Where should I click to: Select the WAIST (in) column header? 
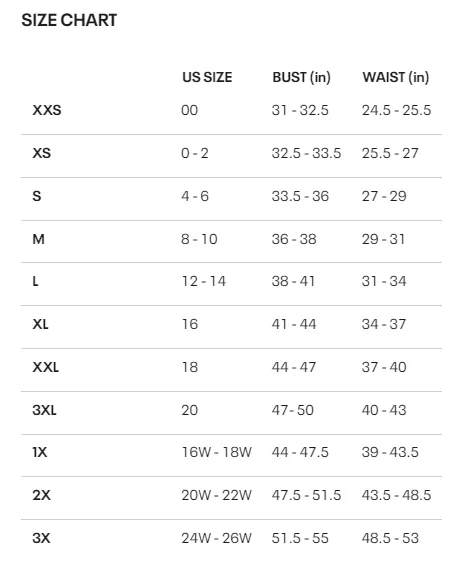point(396,77)
